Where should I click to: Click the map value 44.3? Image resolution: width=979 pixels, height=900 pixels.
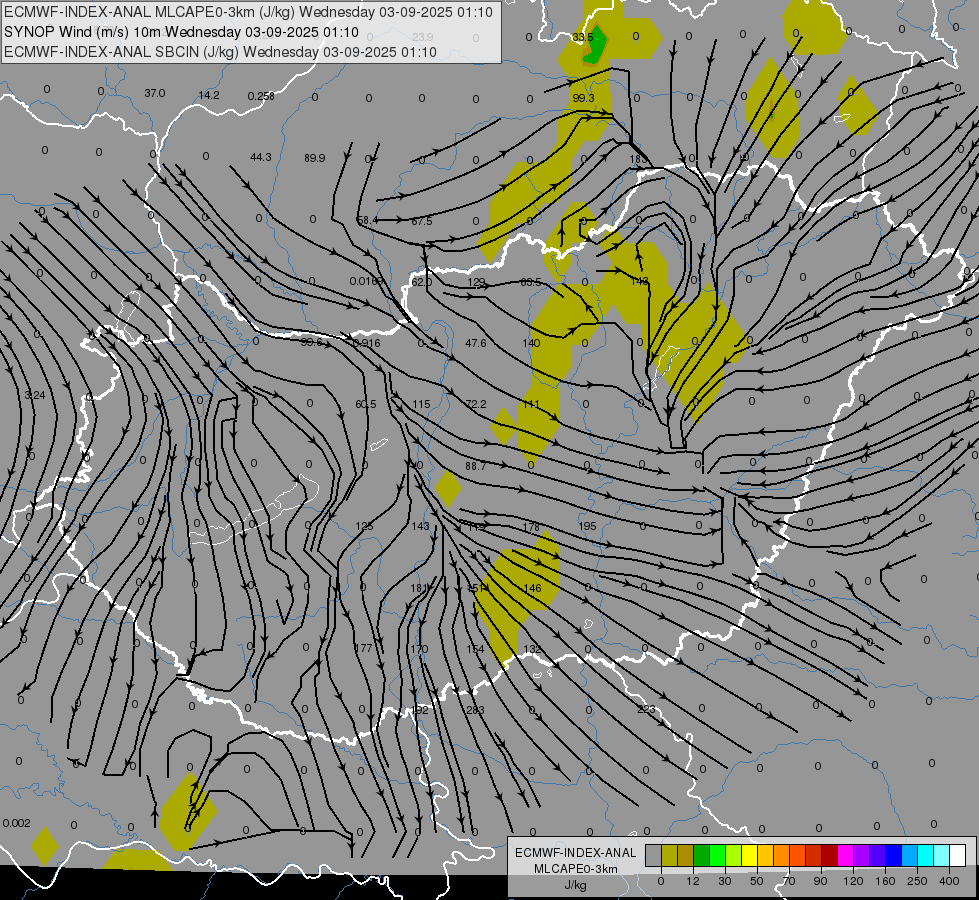click(x=261, y=157)
